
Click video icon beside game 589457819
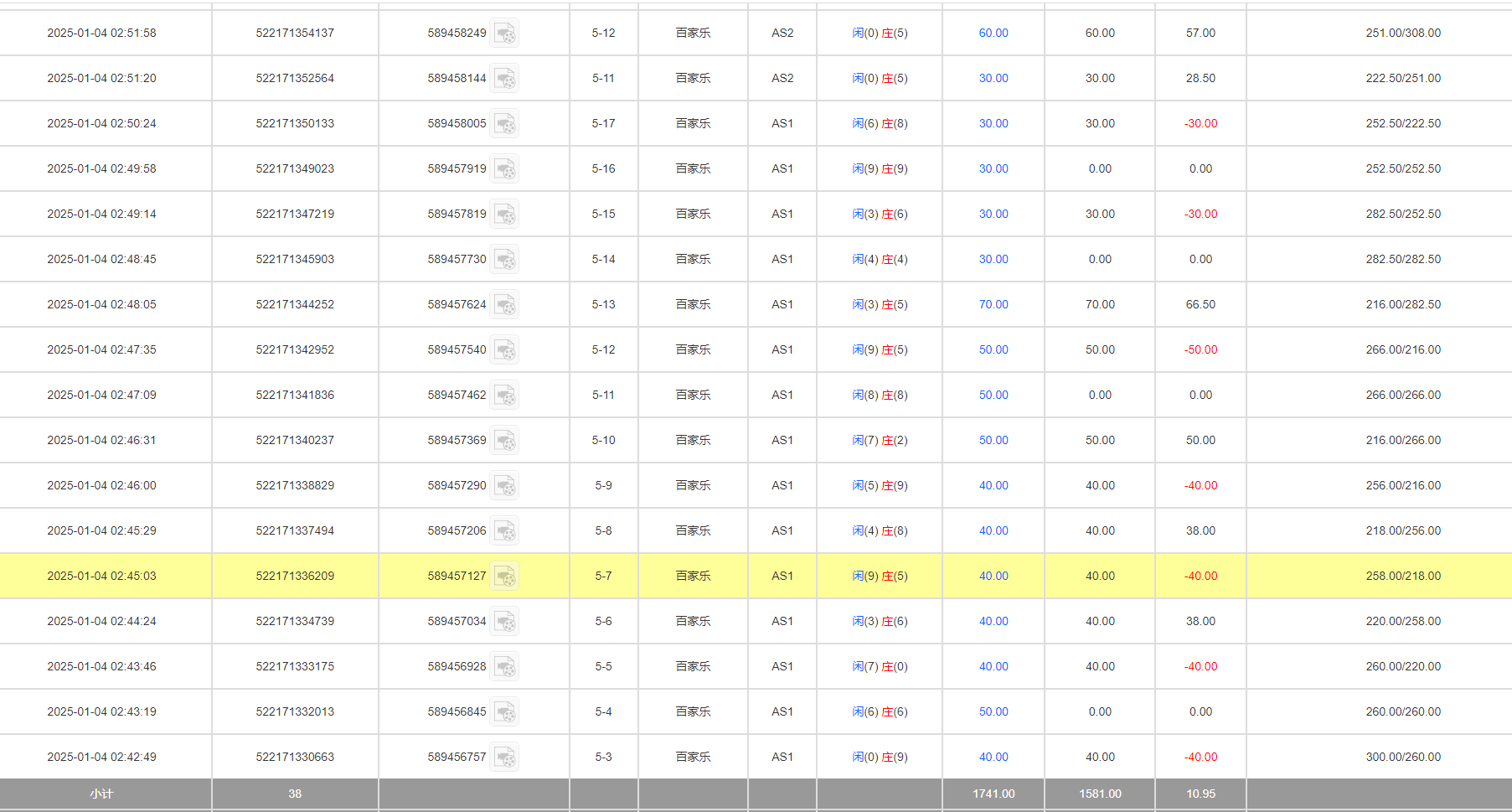coord(504,215)
